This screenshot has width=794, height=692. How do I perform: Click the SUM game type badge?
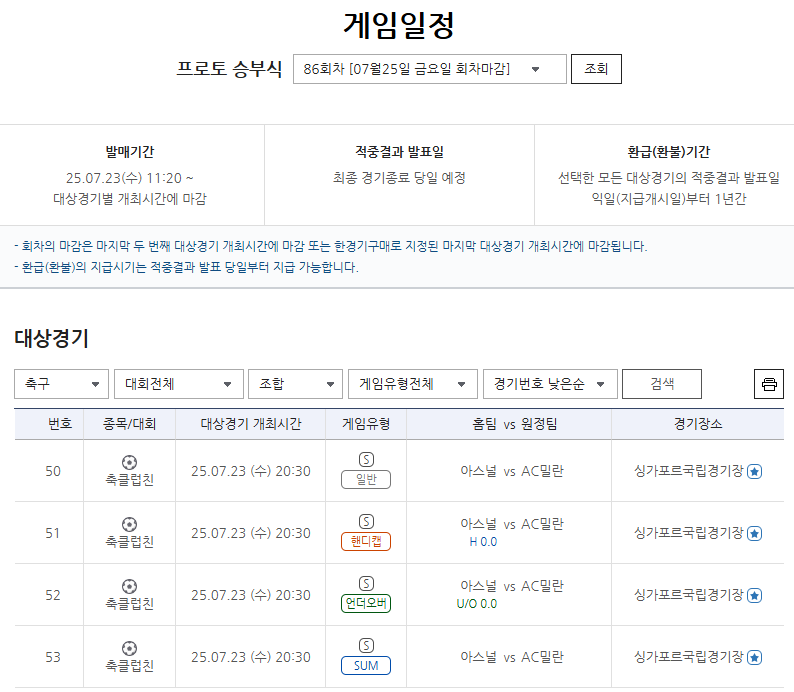coord(366,666)
